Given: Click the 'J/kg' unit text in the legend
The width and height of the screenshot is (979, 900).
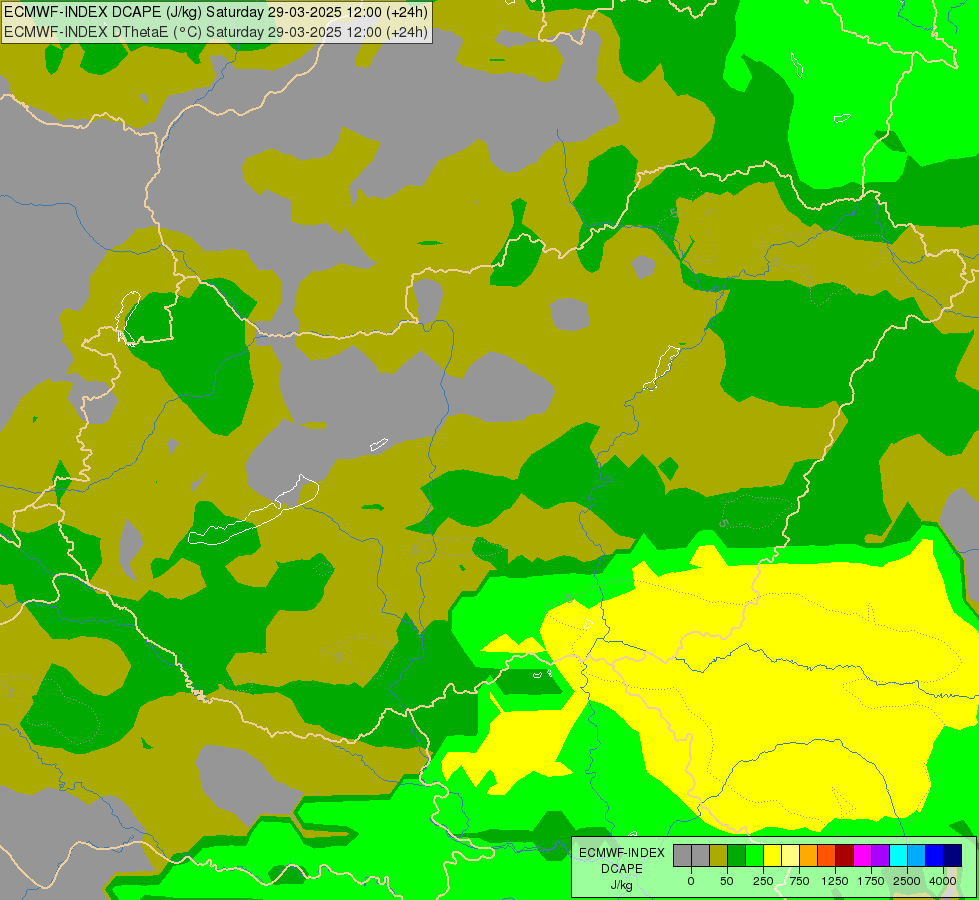Looking at the screenshot, I should click(x=622, y=885).
